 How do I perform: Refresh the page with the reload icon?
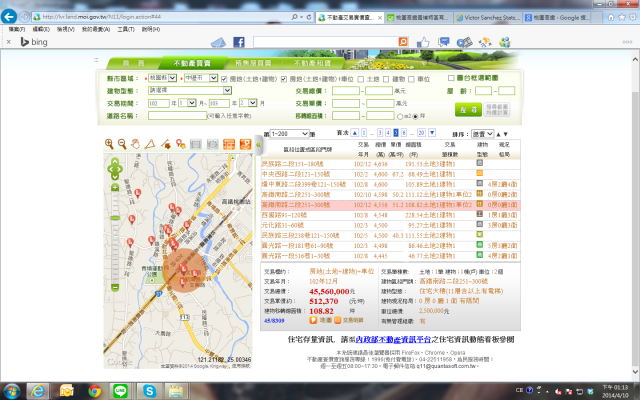click(309, 17)
